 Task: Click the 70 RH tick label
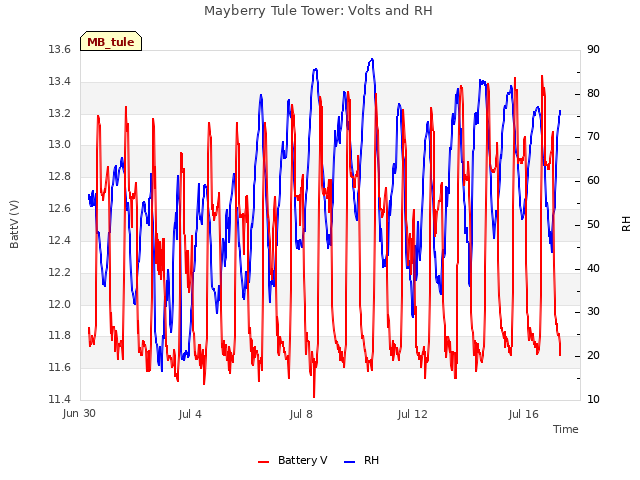[x=593, y=137]
